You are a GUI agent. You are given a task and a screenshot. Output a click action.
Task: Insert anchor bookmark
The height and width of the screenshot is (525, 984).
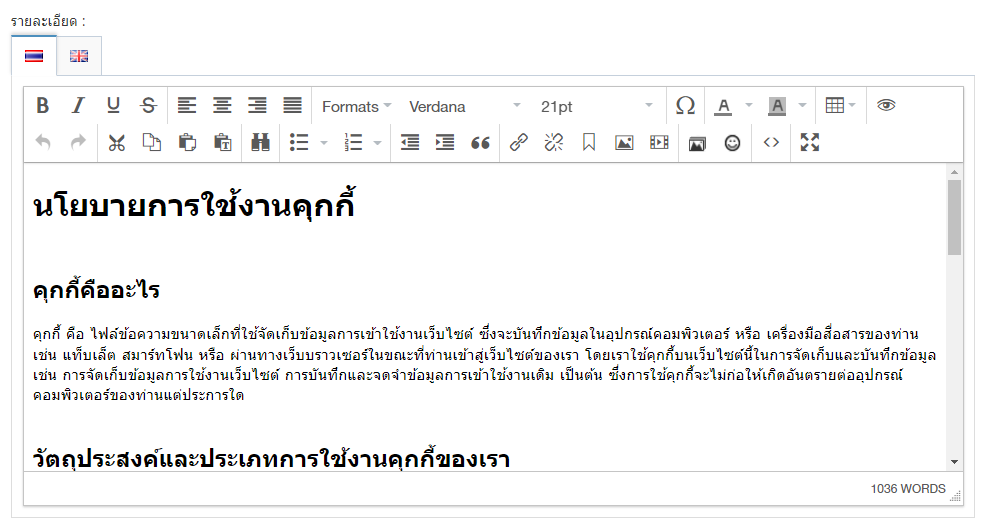click(x=589, y=142)
